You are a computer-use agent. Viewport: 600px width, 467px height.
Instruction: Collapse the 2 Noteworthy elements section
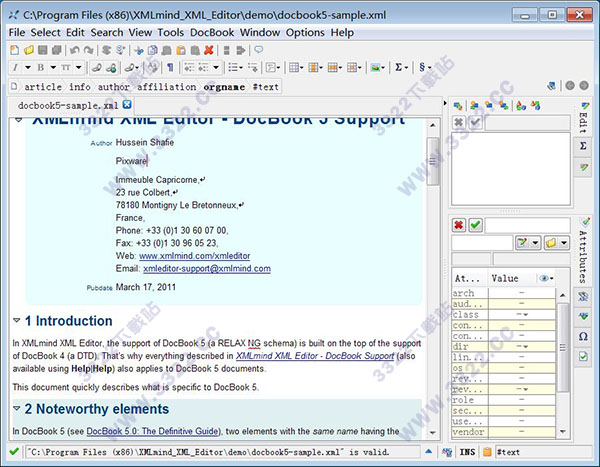16,408
